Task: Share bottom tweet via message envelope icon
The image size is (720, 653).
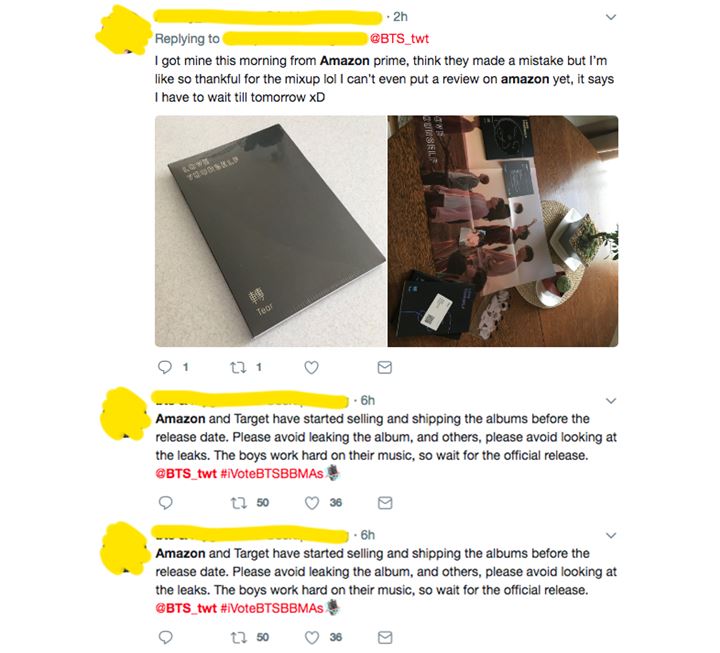Action: click(385, 637)
